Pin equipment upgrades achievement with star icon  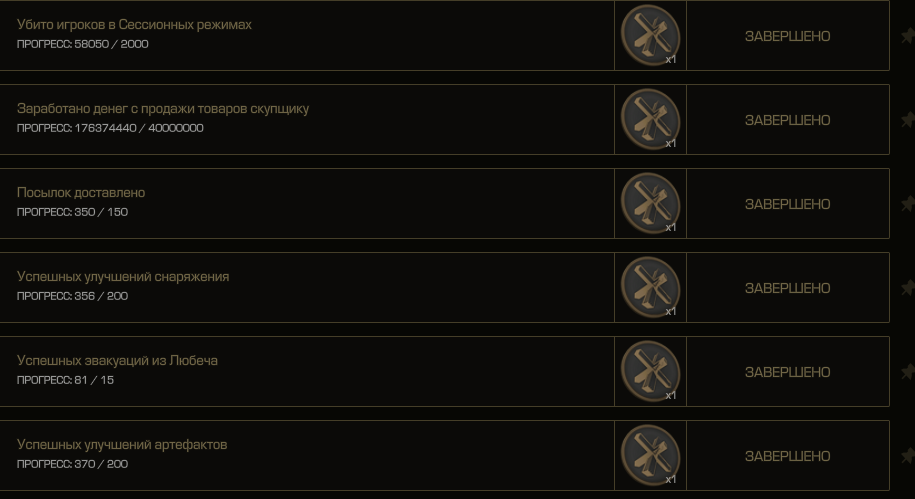click(x=908, y=288)
